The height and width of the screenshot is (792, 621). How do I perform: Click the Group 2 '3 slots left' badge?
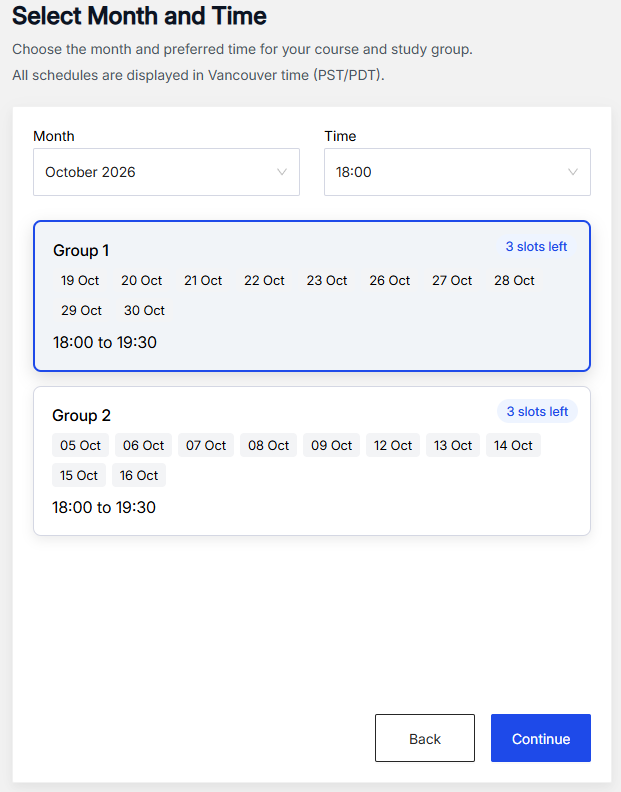coord(537,412)
